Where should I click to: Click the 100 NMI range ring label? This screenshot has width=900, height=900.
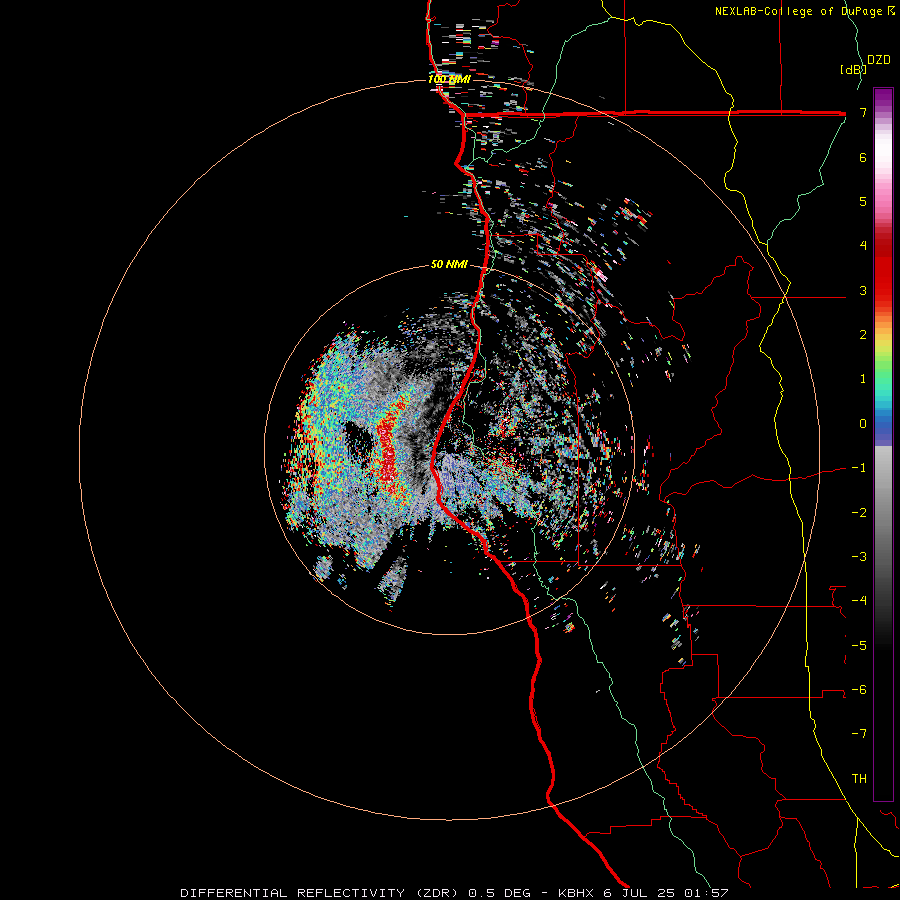pos(449,79)
